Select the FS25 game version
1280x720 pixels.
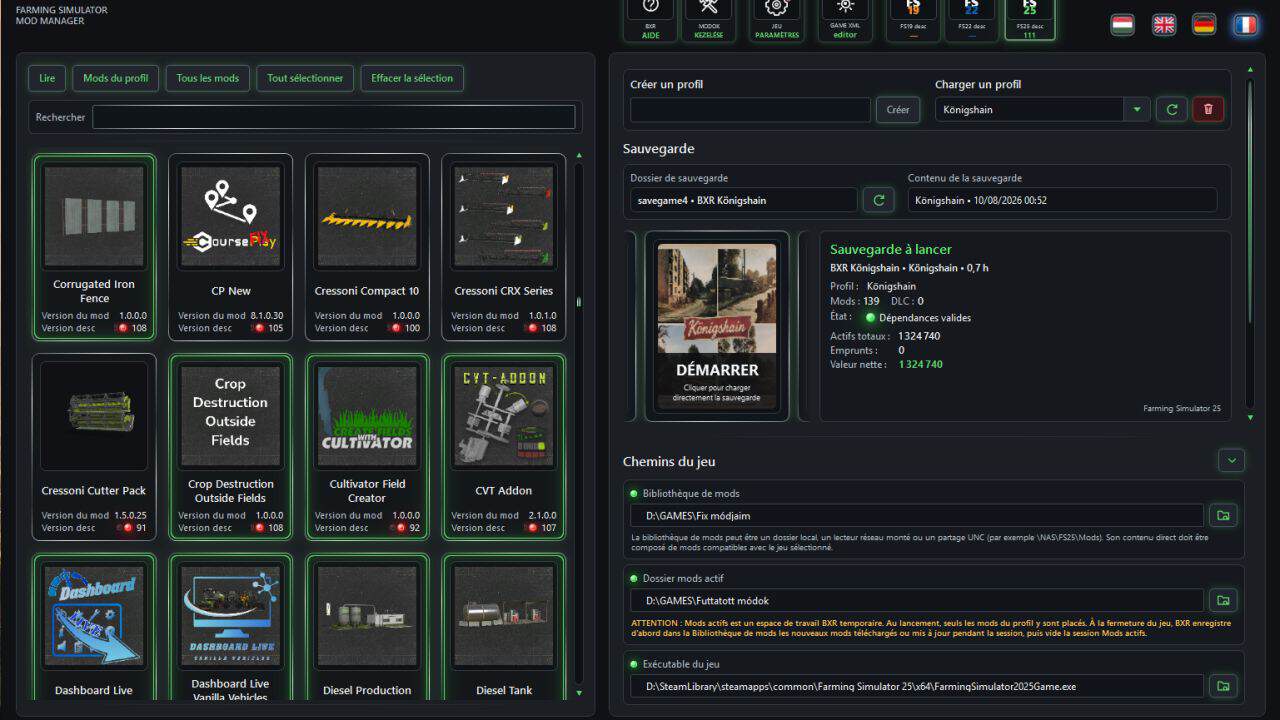[1030, 19]
